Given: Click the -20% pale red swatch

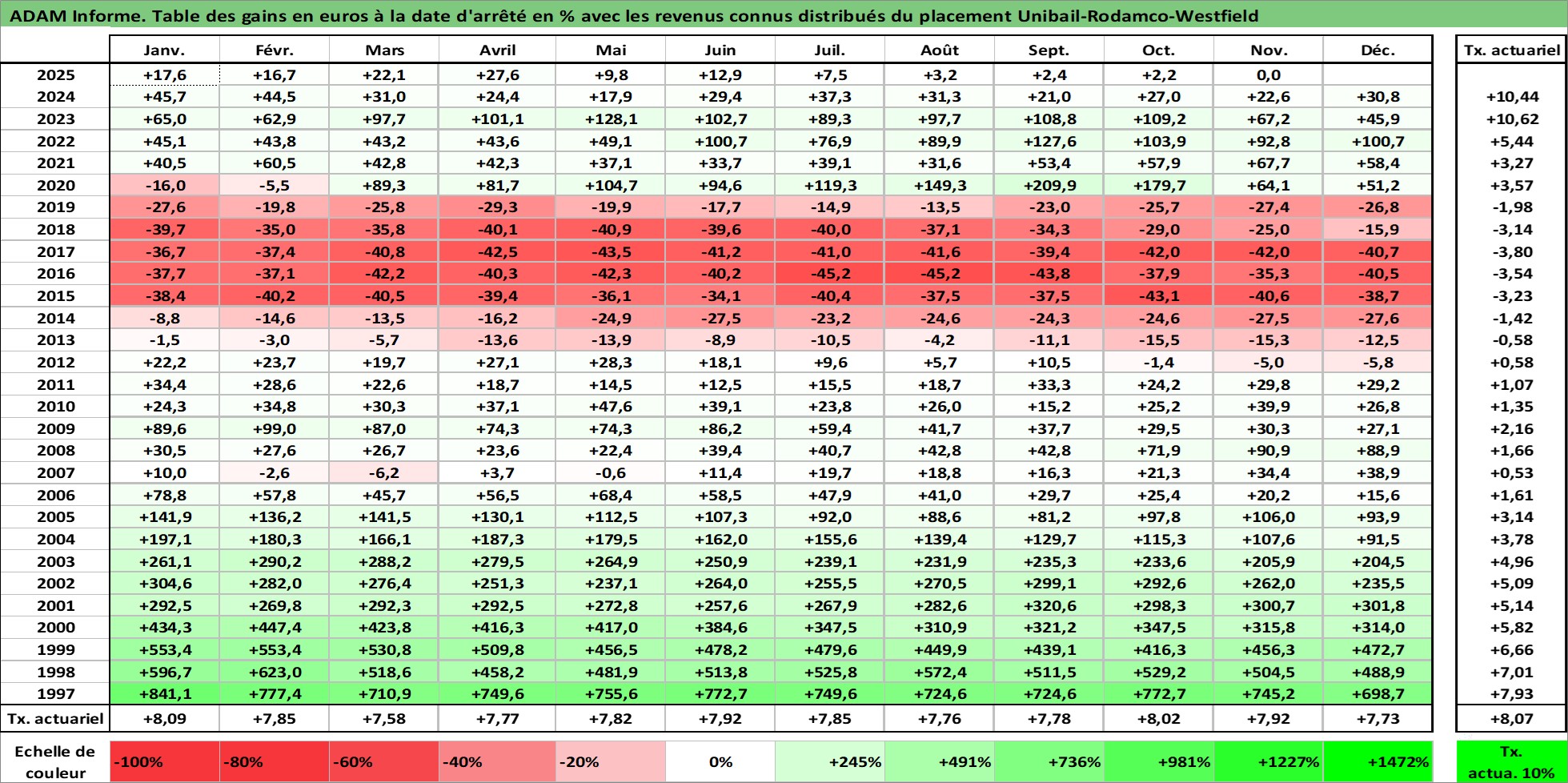Looking at the screenshot, I should pos(611,761).
